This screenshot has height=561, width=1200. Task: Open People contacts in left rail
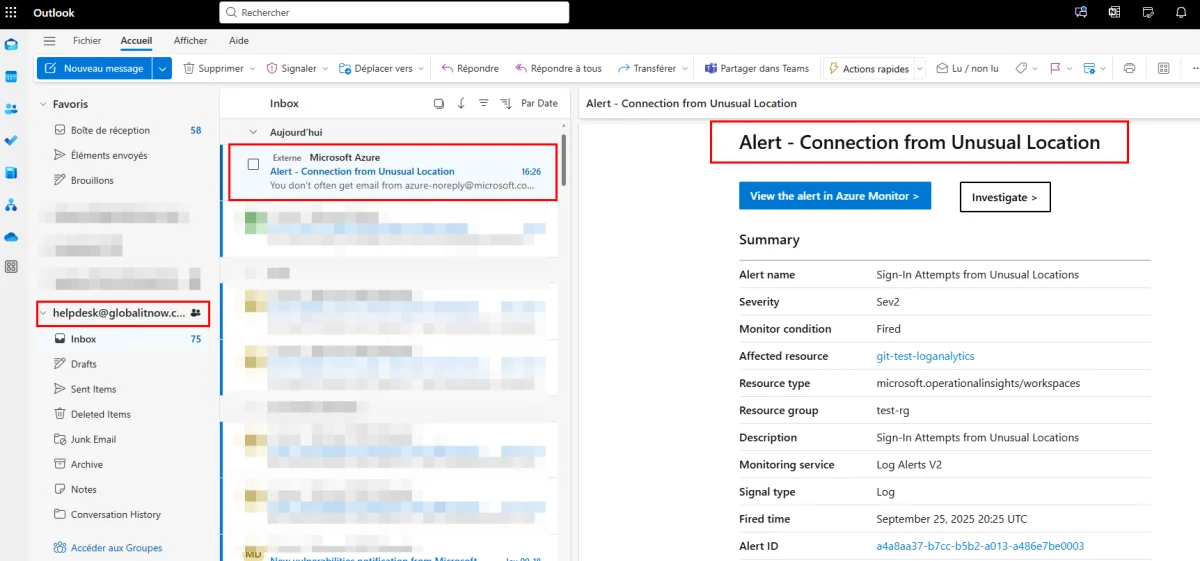[11, 109]
